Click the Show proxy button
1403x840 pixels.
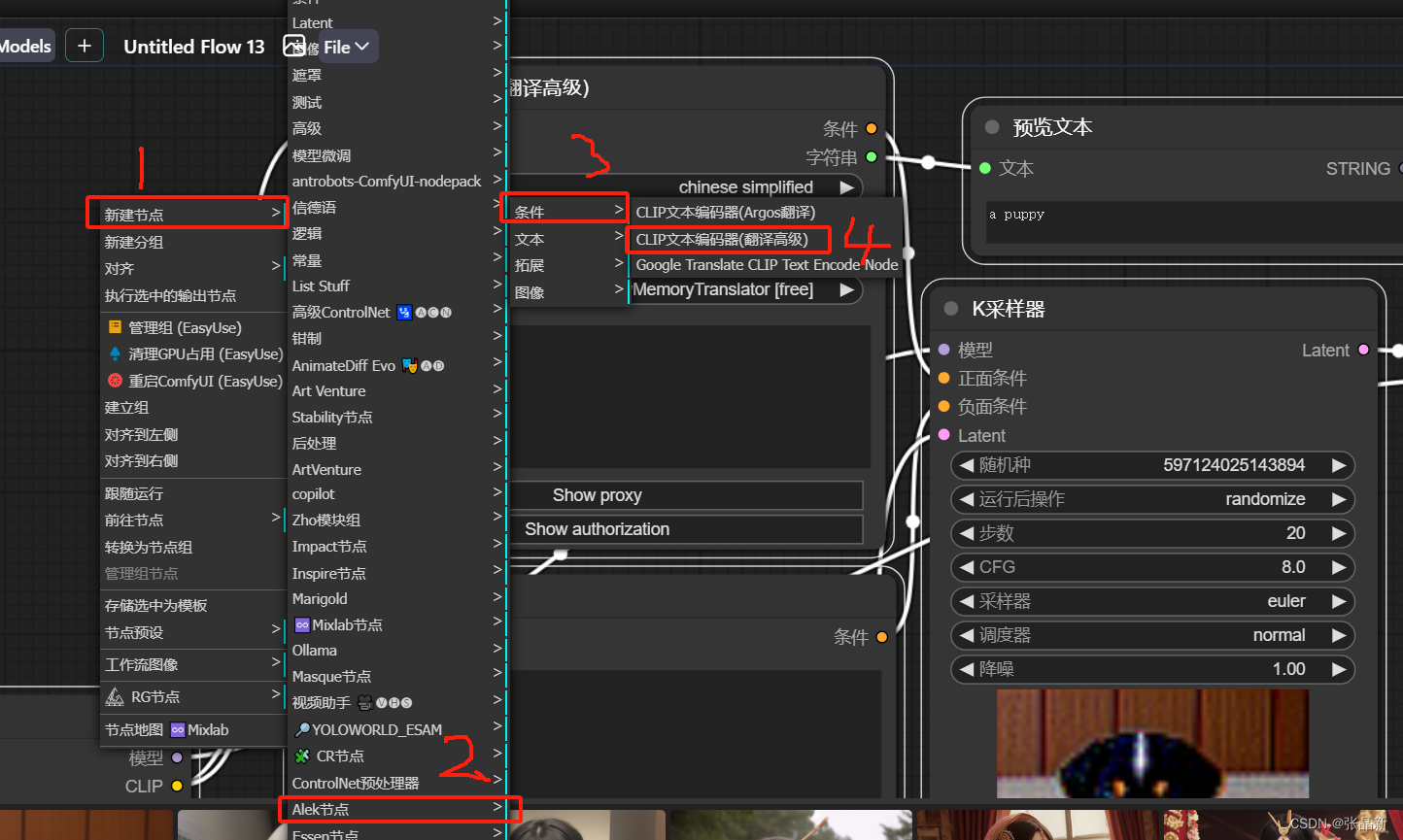tap(686, 495)
